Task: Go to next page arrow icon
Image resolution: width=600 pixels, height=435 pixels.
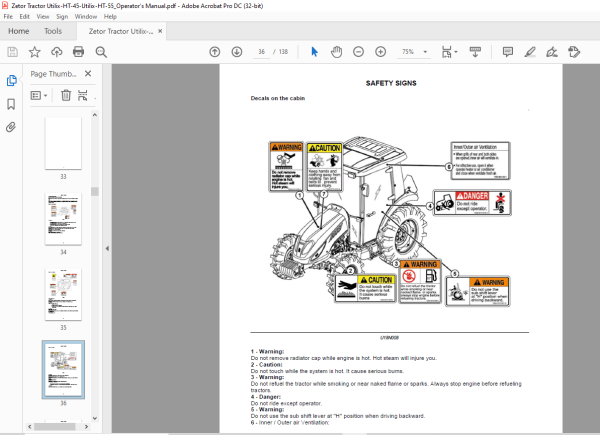Action: 237,52
